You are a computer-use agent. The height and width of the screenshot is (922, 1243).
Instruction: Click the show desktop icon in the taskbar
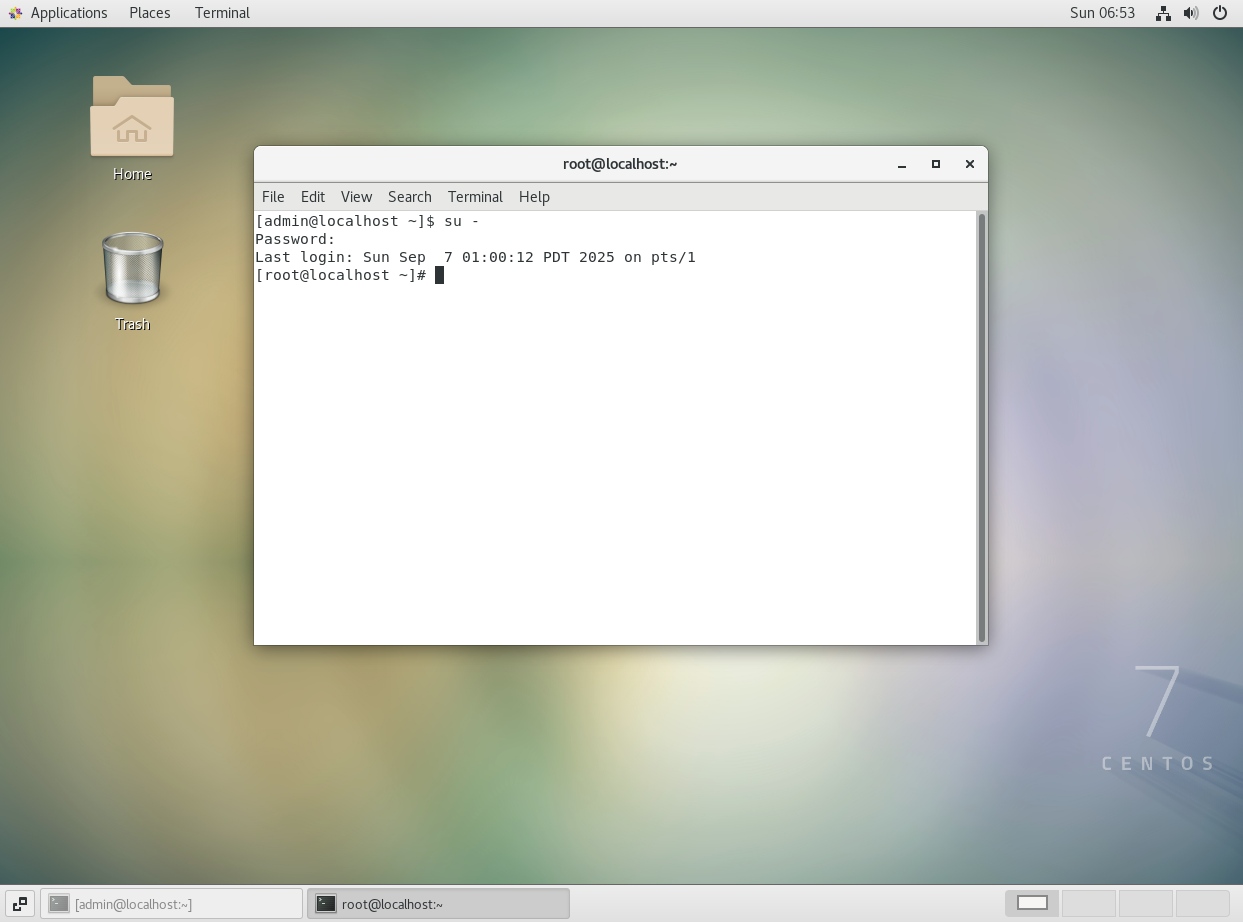pos(20,904)
